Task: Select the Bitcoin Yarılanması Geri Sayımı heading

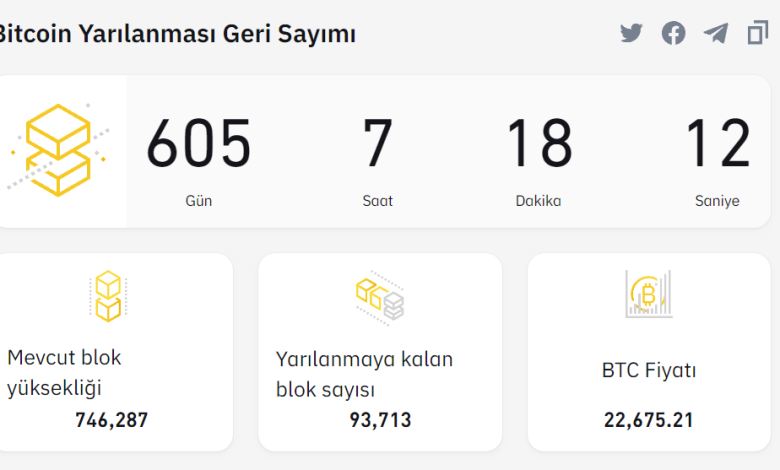Action: [177, 34]
